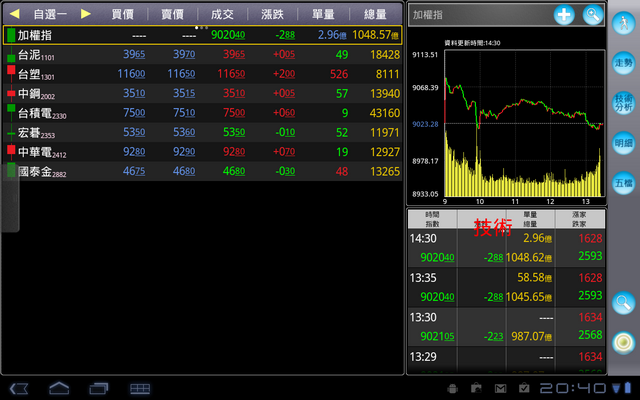Tap 資料更新時間 14:30 label
The image size is (640, 400).
pos(472,43)
